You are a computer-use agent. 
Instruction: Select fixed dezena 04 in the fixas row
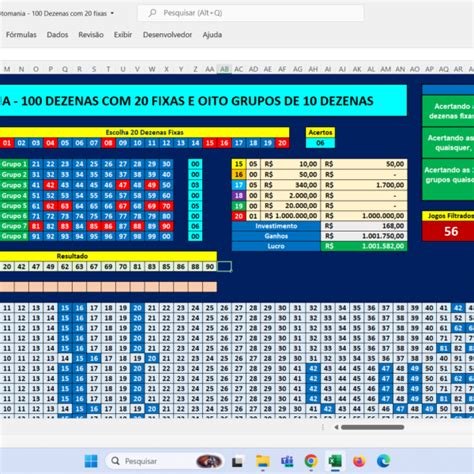click(50, 143)
